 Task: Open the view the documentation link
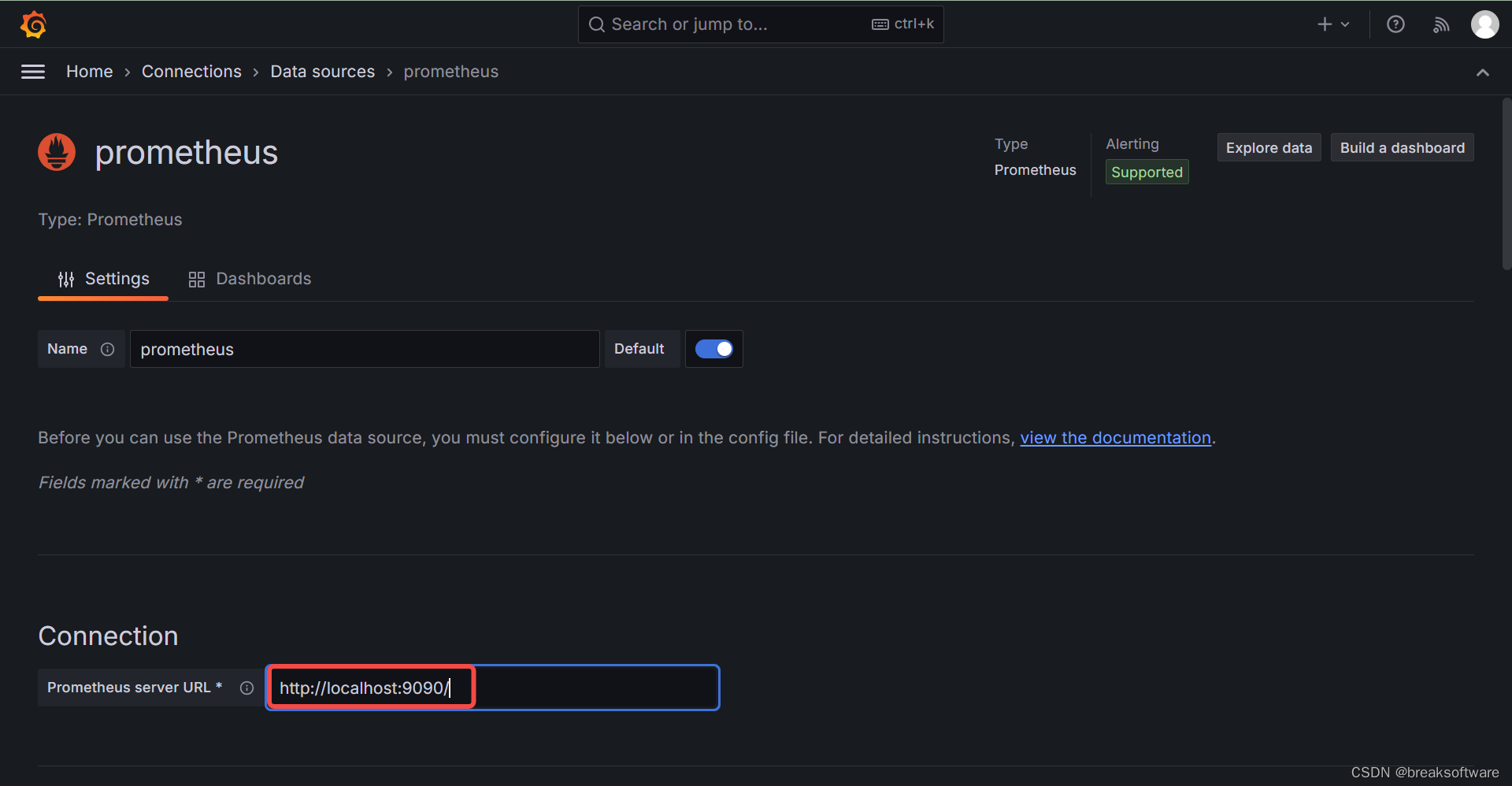1116,438
